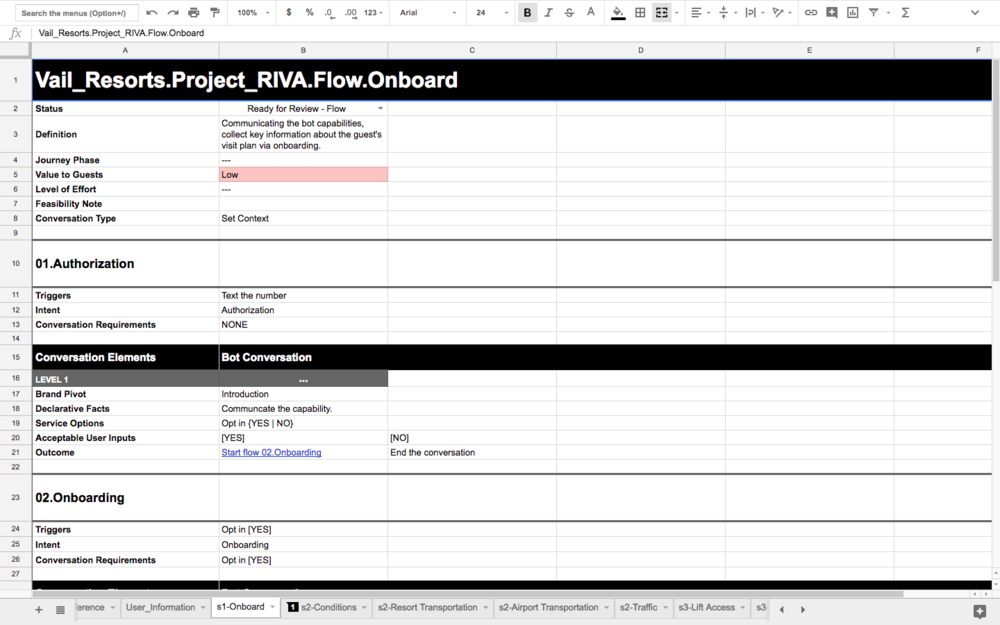Select the '01.Authorization' heading cell

click(x=125, y=263)
